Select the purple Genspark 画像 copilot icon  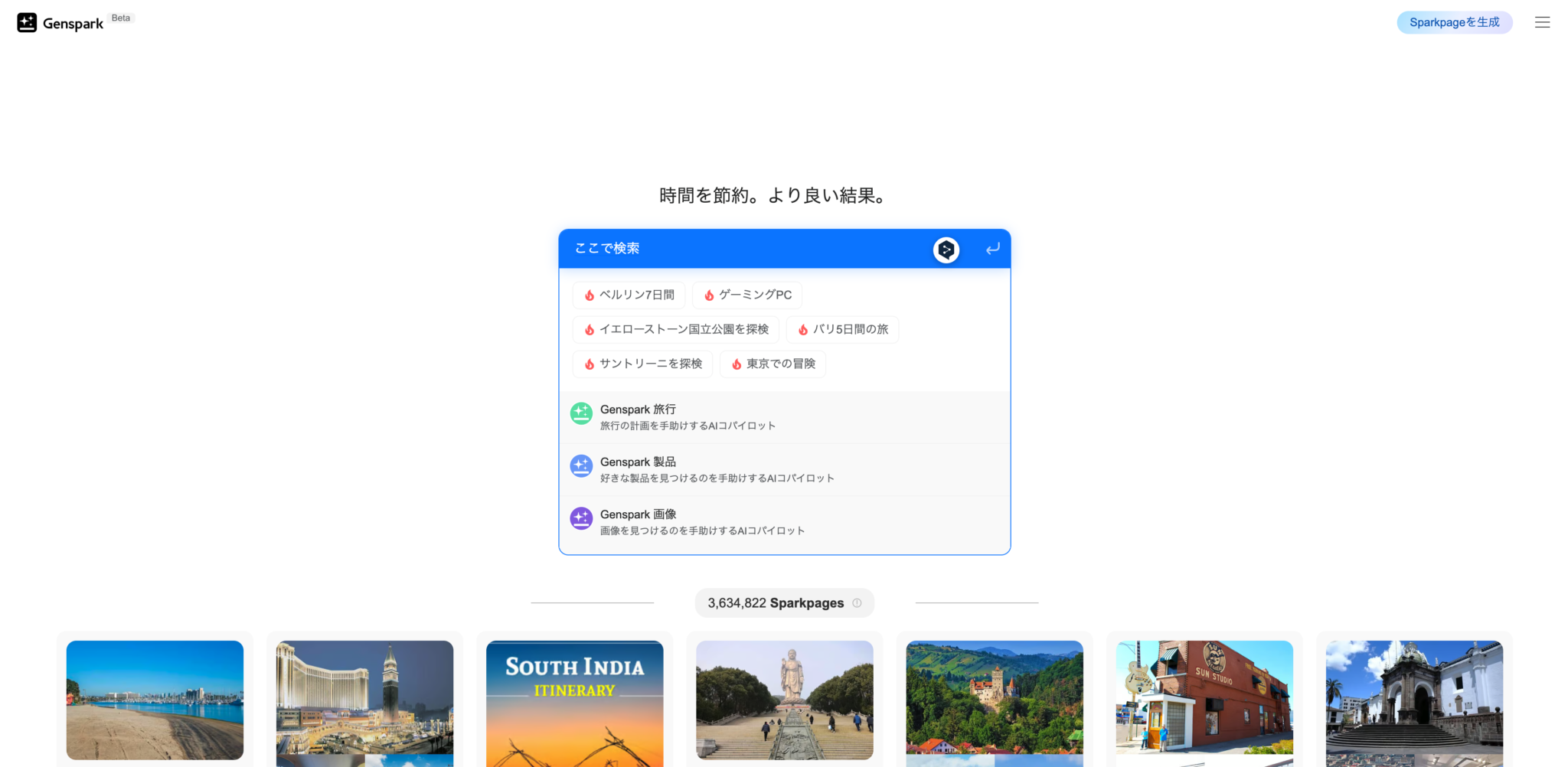(581, 518)
